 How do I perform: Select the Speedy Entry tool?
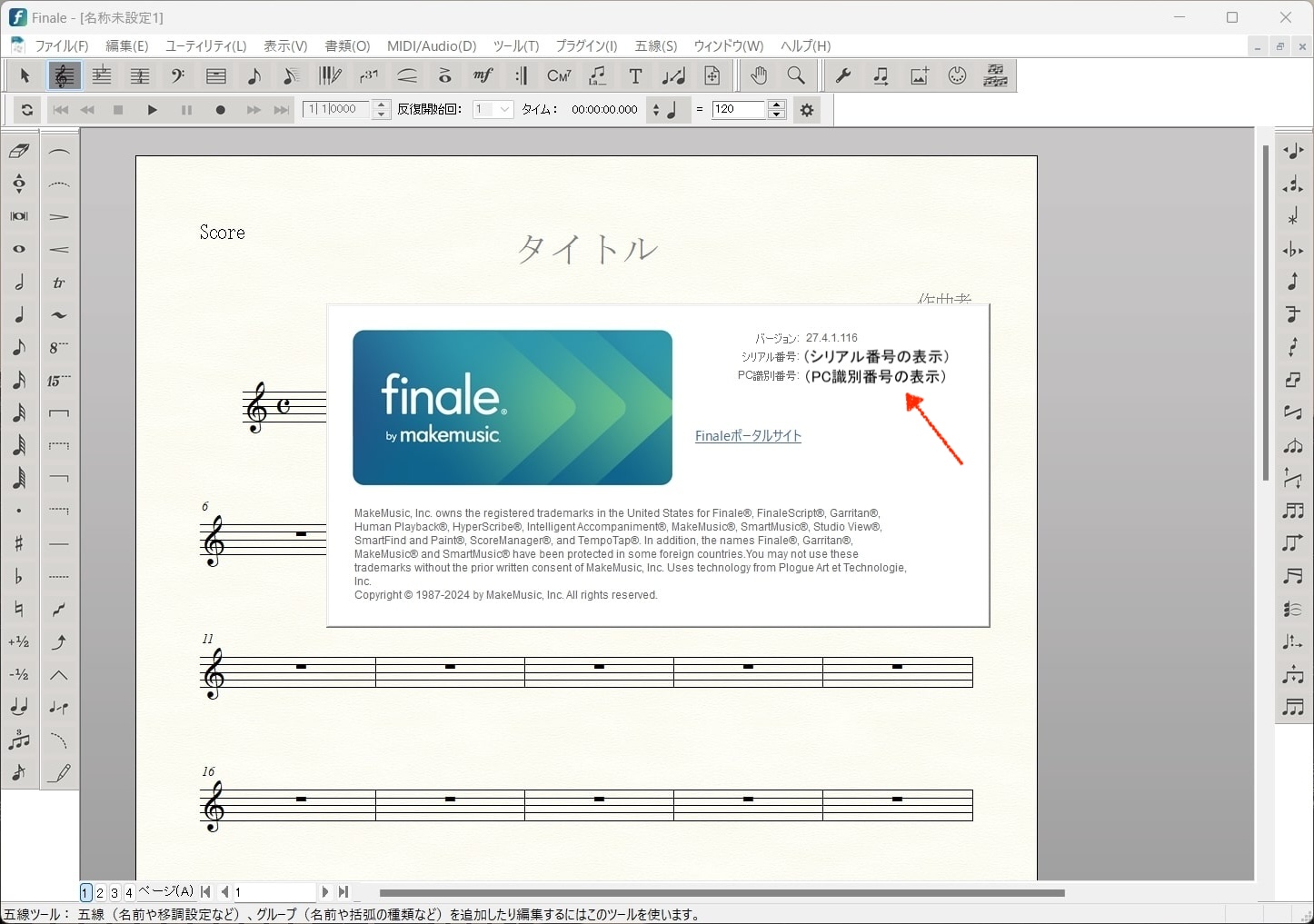(291, 76)
